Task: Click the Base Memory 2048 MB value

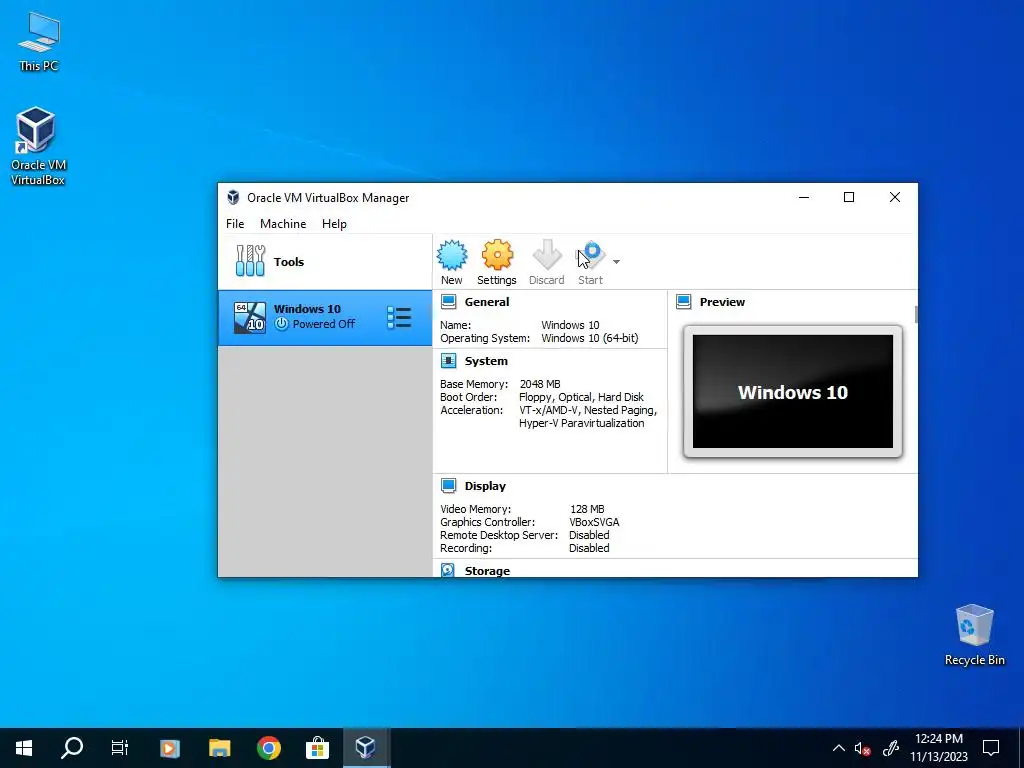Action: tap(539, 384)
